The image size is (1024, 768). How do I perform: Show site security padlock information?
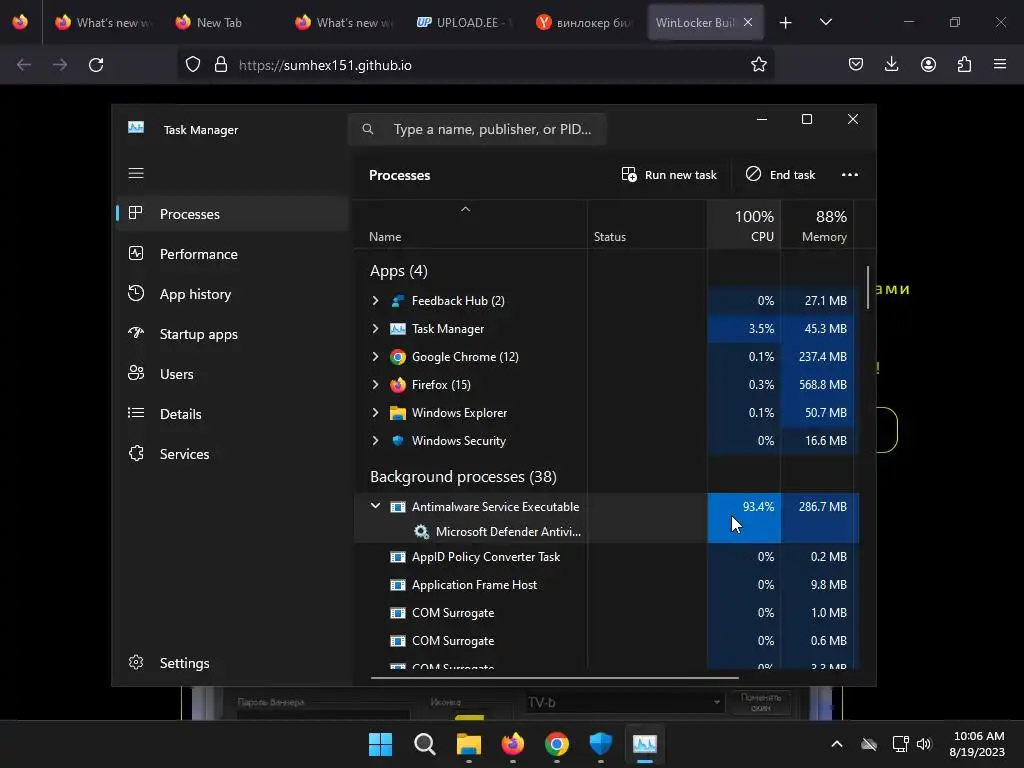[x=221, y=65]
